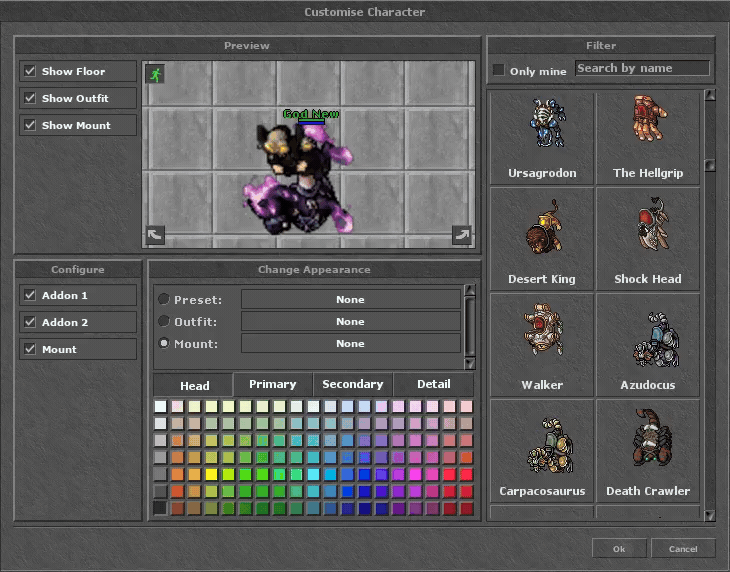Switch to the Primary color tab
This screenshot has width=730, height=572.
272,384
